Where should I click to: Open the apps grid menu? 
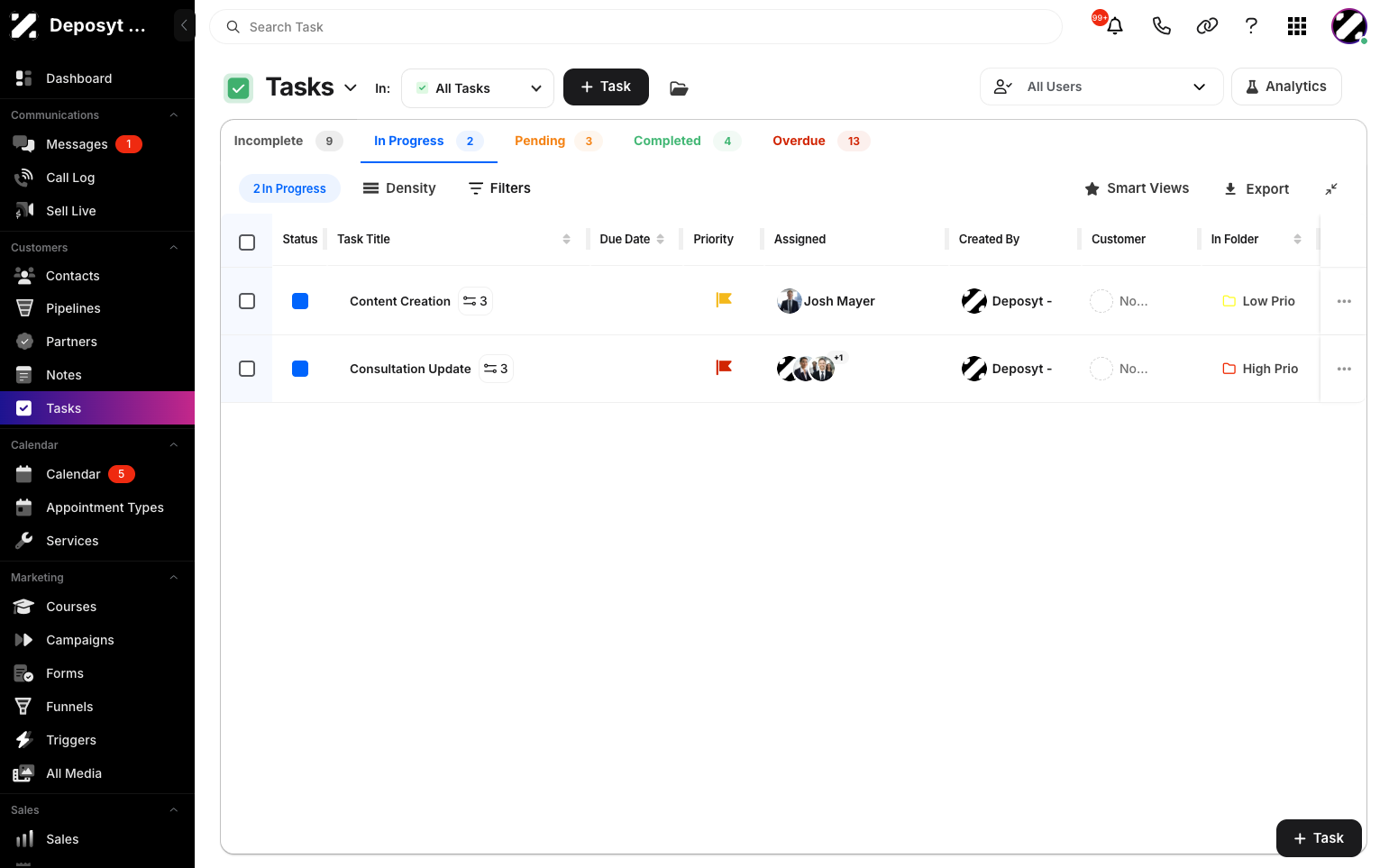point(1297,26)
